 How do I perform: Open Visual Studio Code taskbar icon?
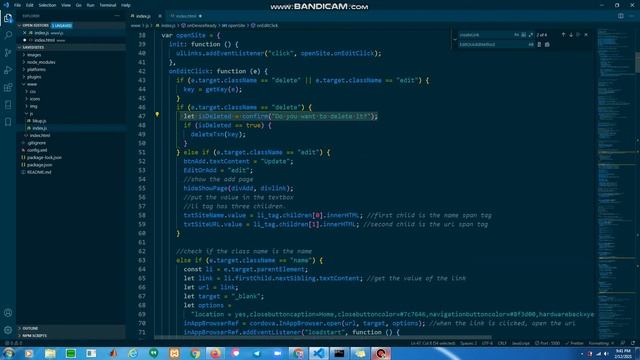pyautogui.click(x=319, y=353)
